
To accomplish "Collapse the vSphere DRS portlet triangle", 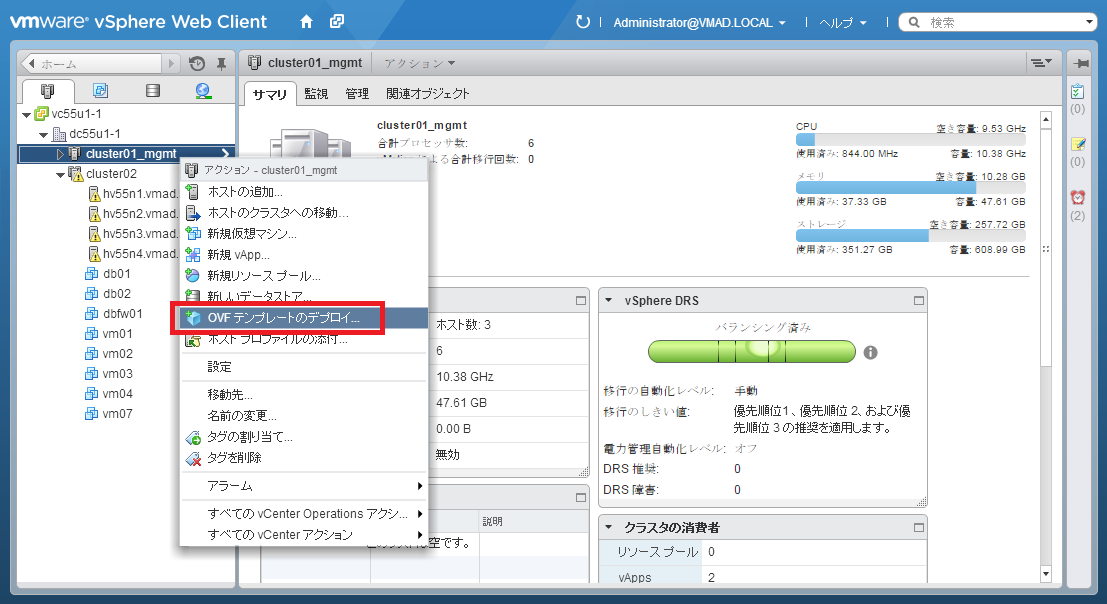I will [x=609, y=301].
